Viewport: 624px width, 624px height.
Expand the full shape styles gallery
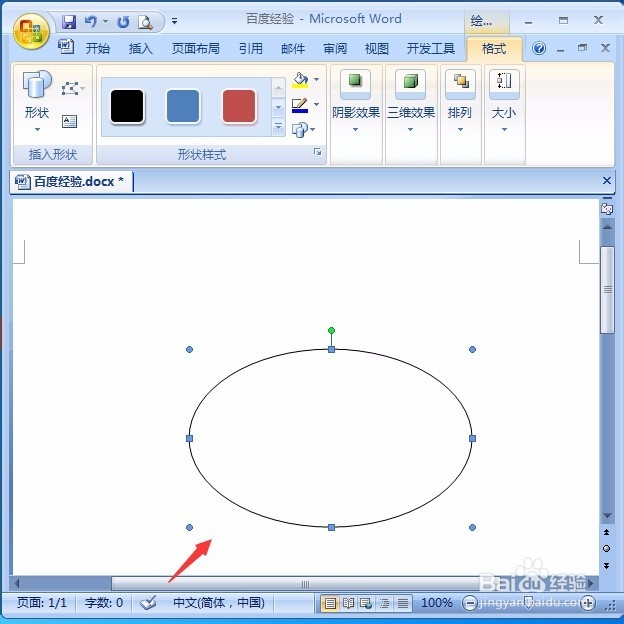[x=279, y=127]
